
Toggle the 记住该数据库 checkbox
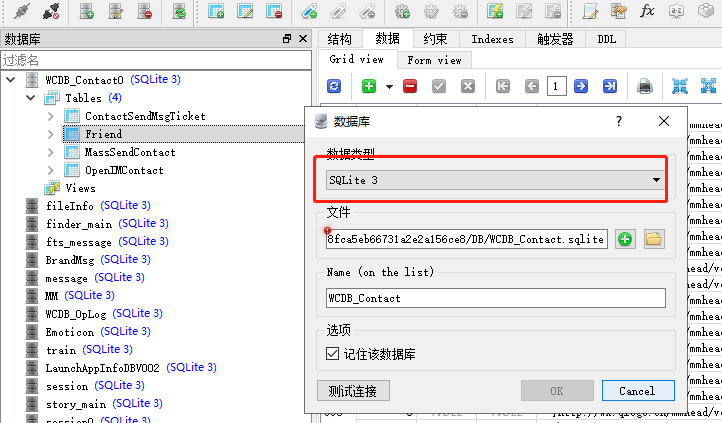coord(335,353)
